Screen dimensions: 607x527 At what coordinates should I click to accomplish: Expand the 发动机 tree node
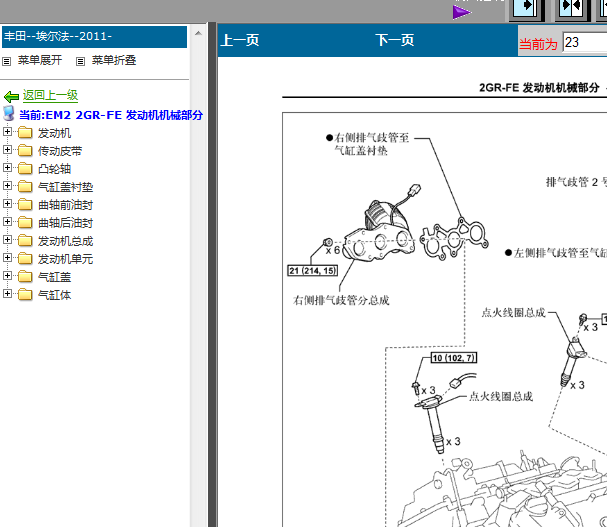pos(7,132)
